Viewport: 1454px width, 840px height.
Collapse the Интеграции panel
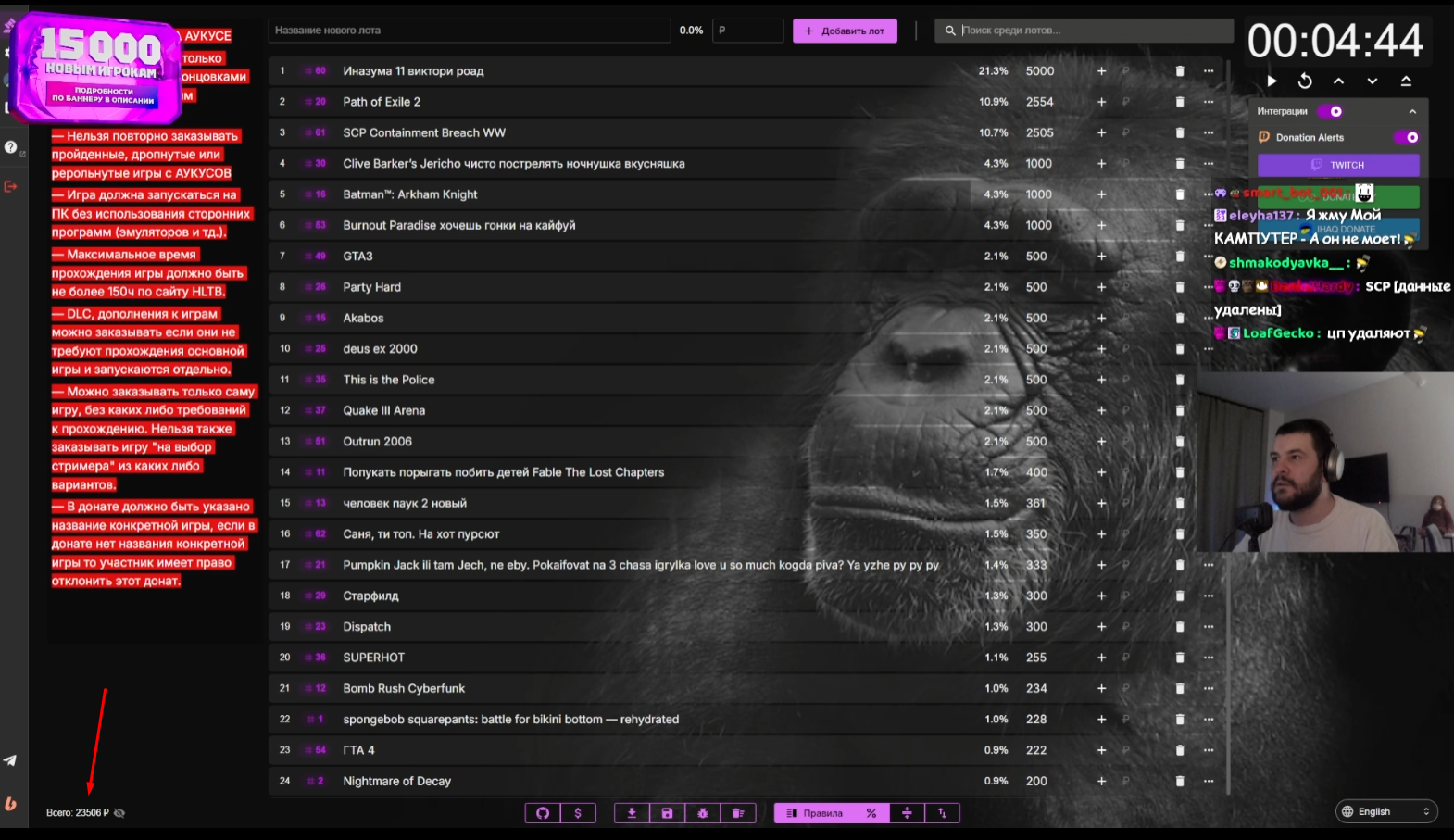[1412, 111]
